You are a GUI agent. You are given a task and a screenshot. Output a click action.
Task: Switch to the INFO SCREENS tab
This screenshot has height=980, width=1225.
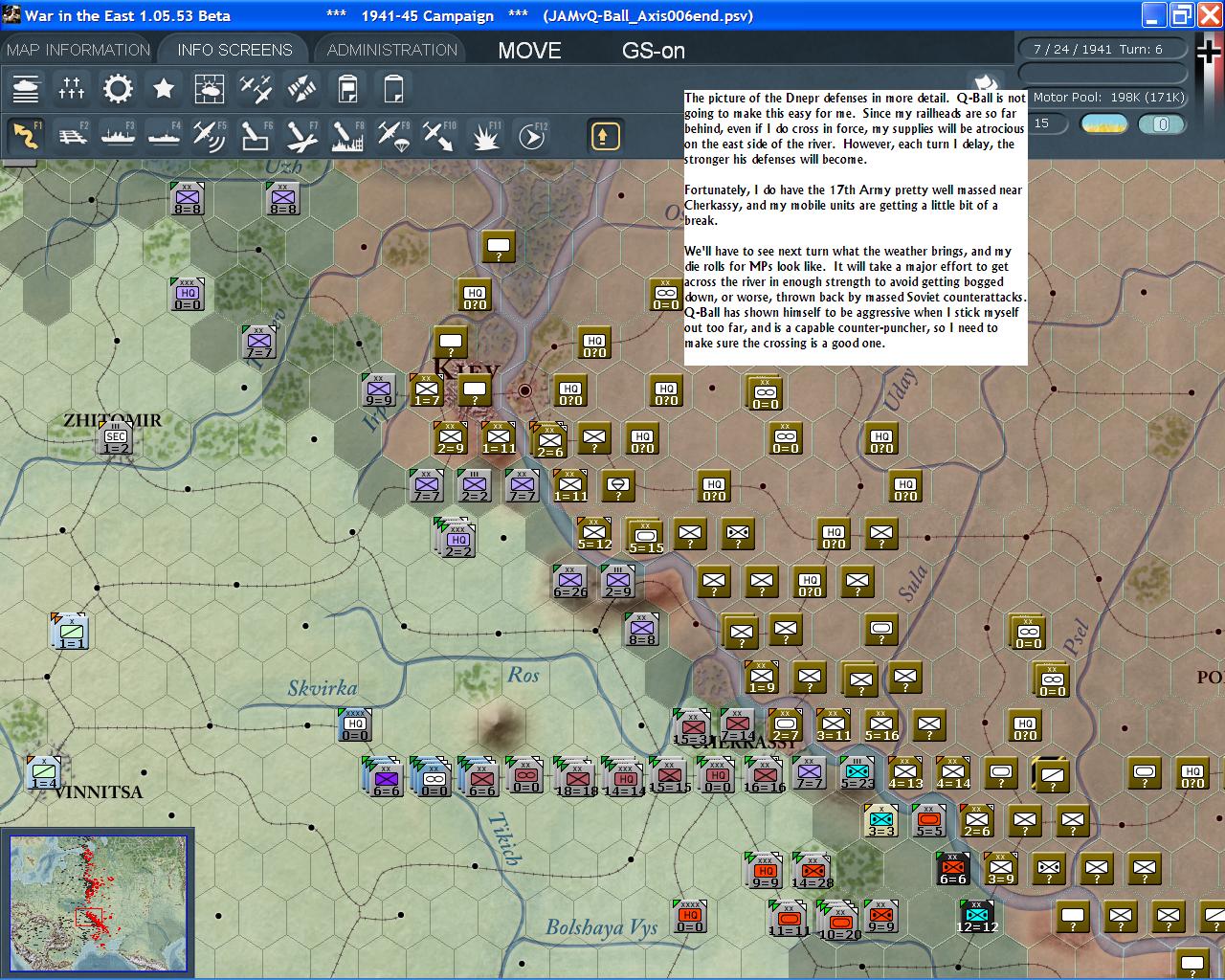pyautogui.click(x=234, y=50)
